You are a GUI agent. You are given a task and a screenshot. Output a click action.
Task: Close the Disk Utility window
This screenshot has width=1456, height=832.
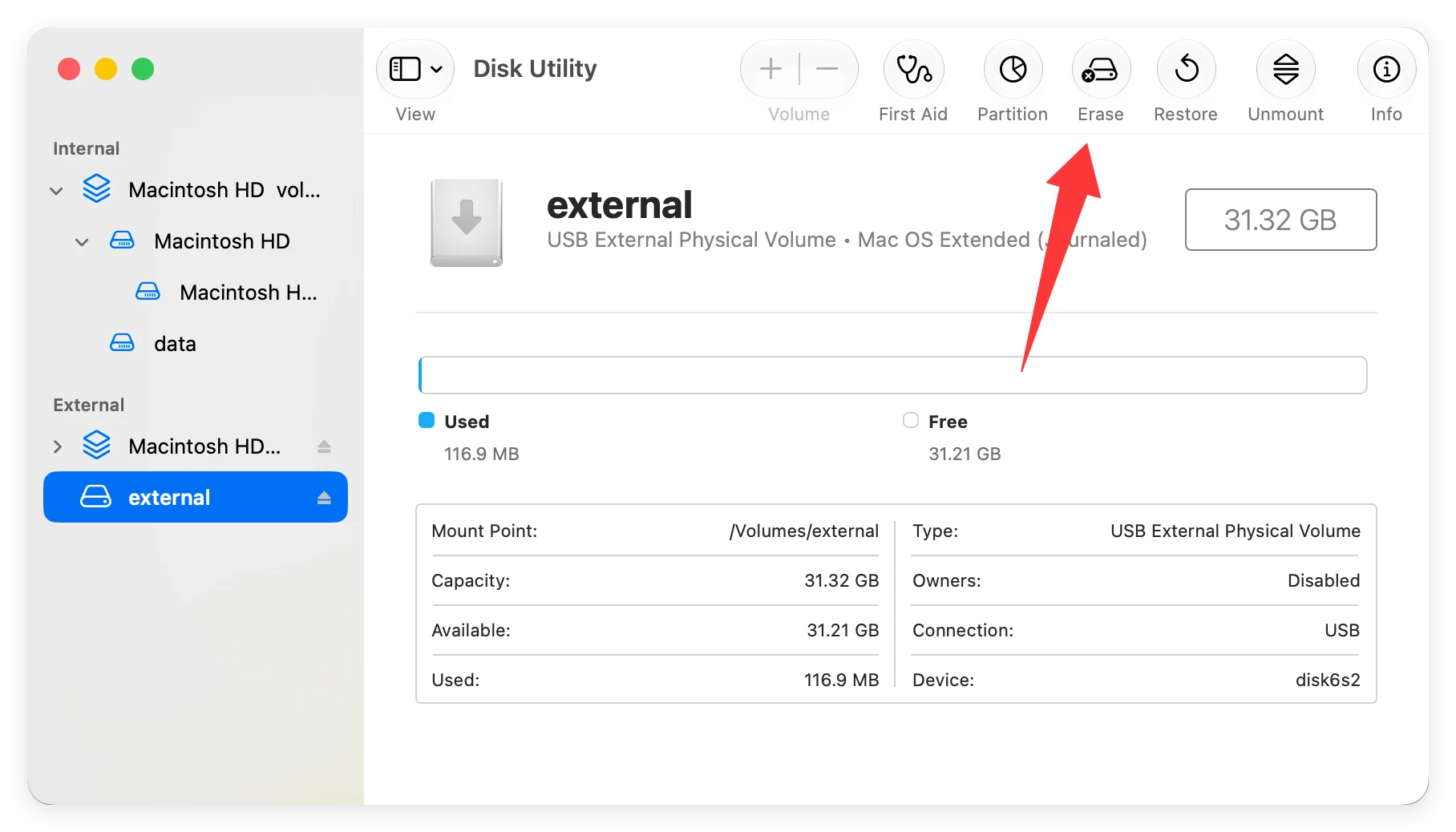(69, 69)
